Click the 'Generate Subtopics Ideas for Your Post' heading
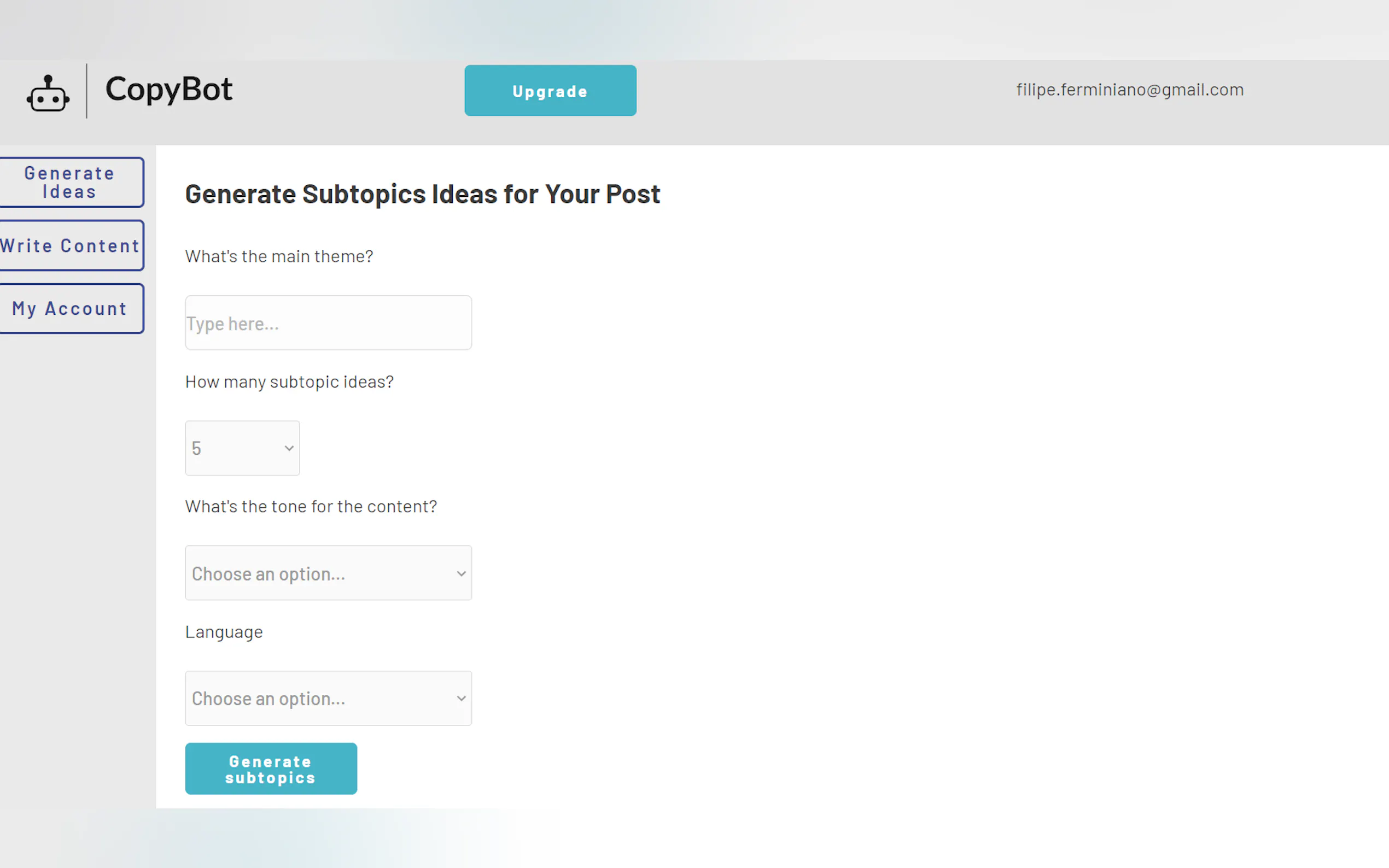1389x868 pixels. (422, 194)
